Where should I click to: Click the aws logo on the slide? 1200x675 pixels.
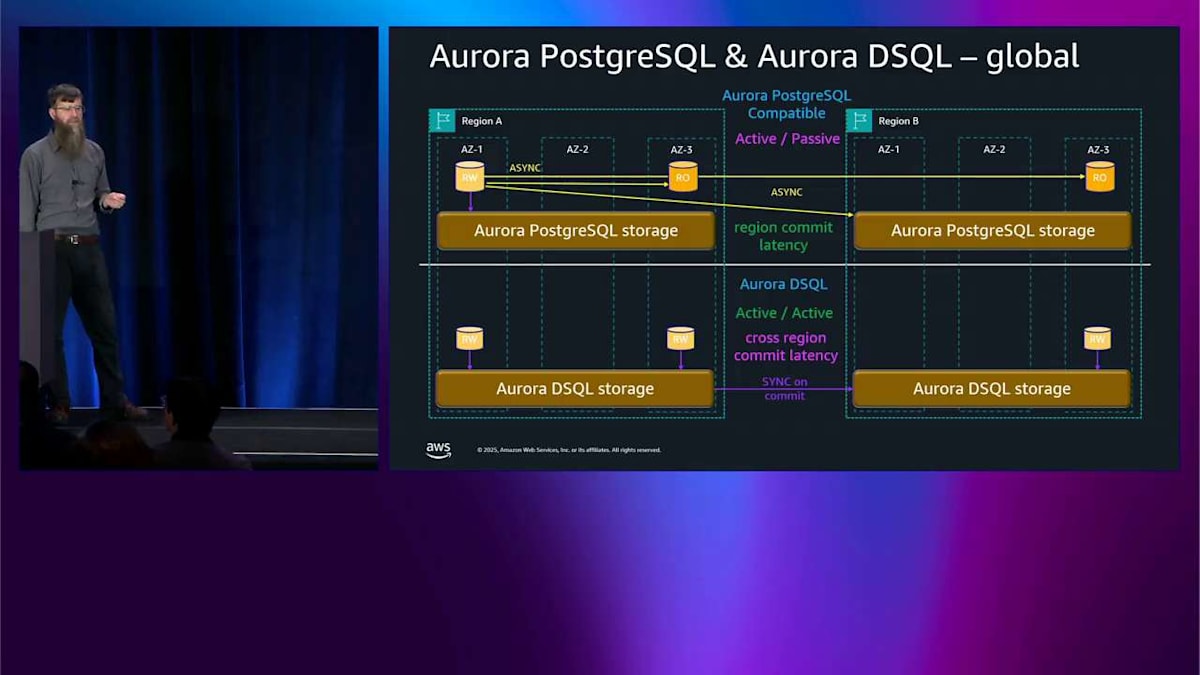438,450
